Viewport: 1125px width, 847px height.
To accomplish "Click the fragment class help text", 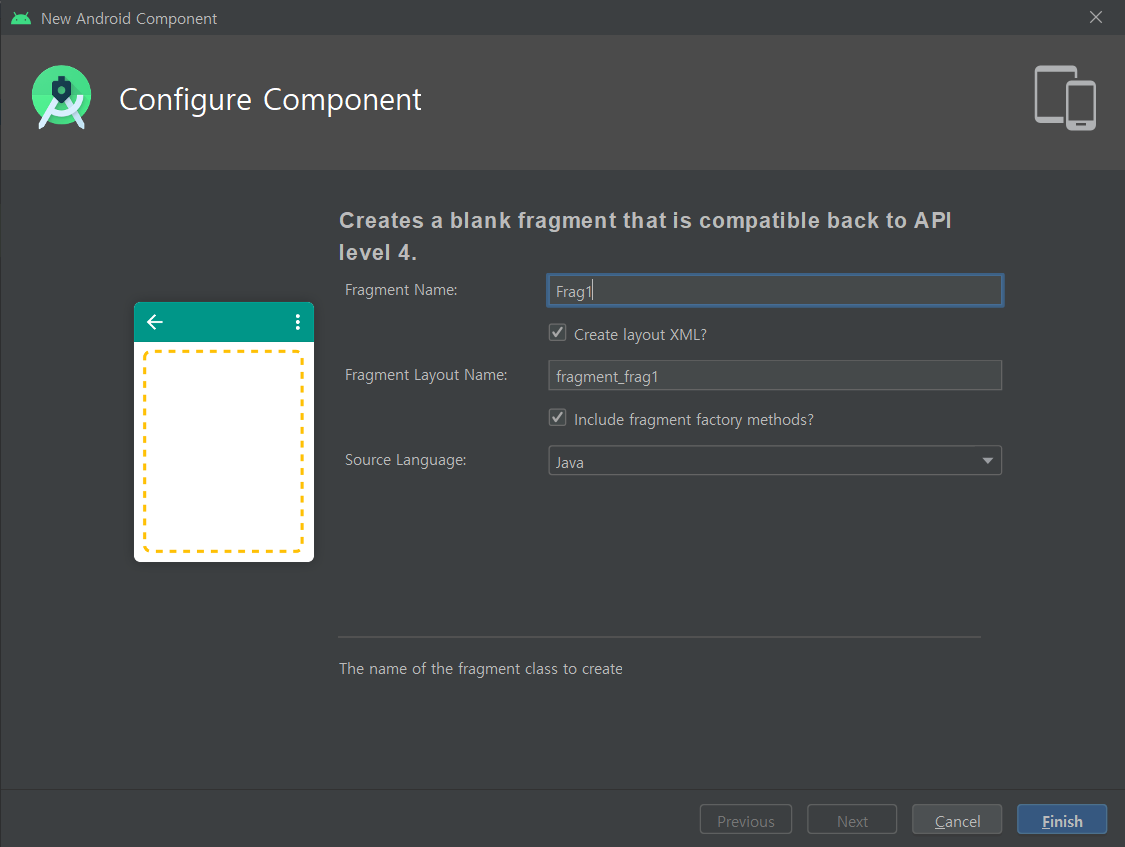I will [481, 668].
